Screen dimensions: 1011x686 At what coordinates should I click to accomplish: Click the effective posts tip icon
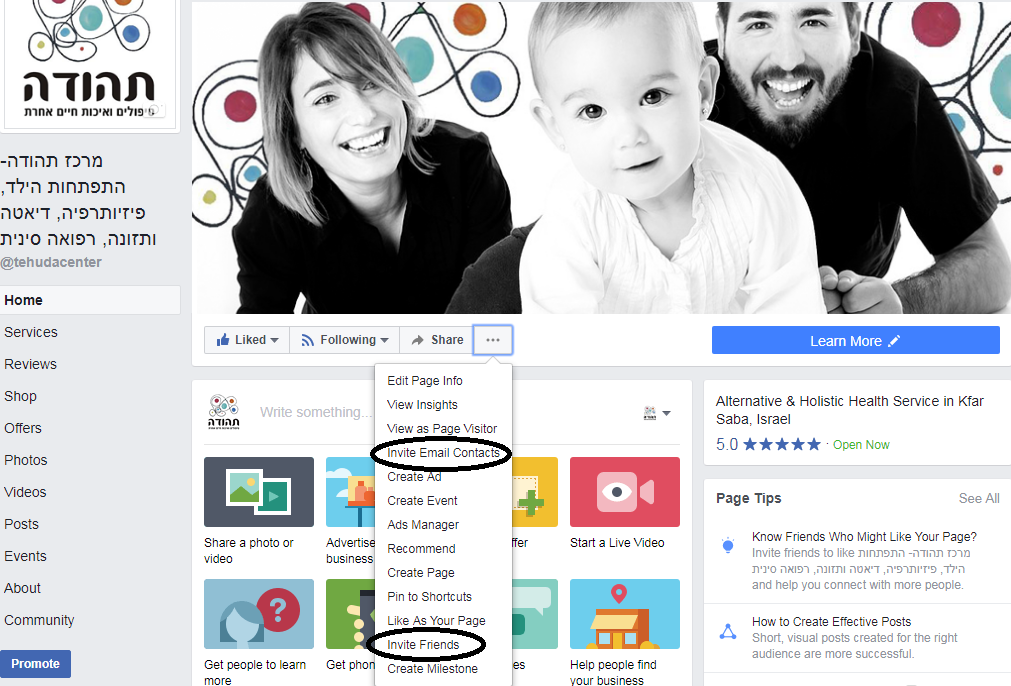(728, 631)
